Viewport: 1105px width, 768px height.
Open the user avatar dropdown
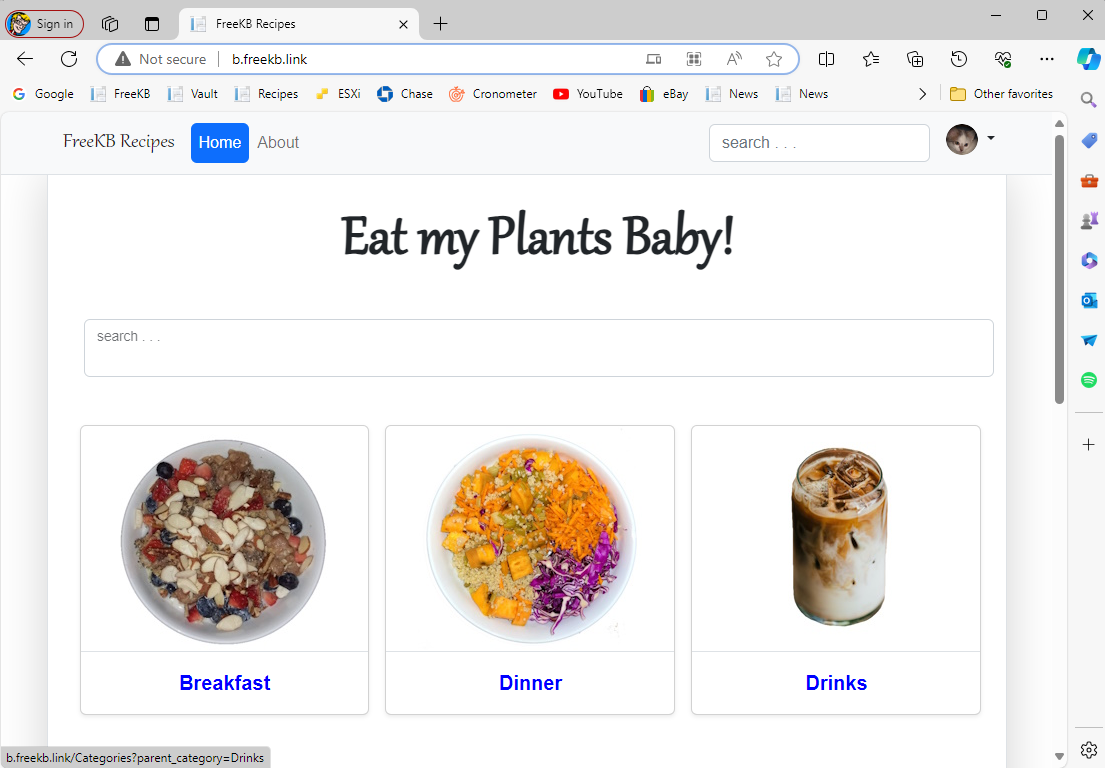click(x=971, y=140)
